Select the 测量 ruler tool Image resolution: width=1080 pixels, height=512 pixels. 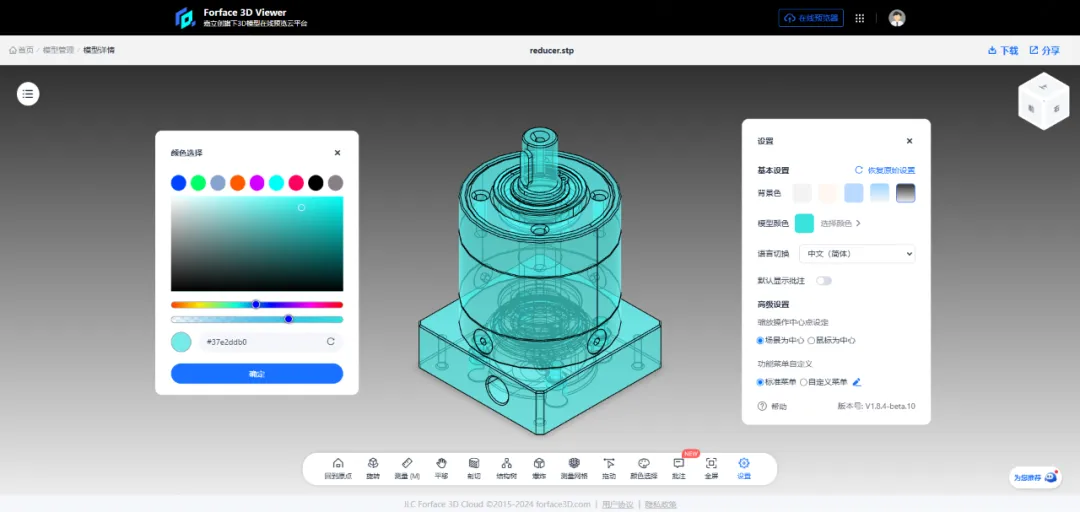pos(407,464)
